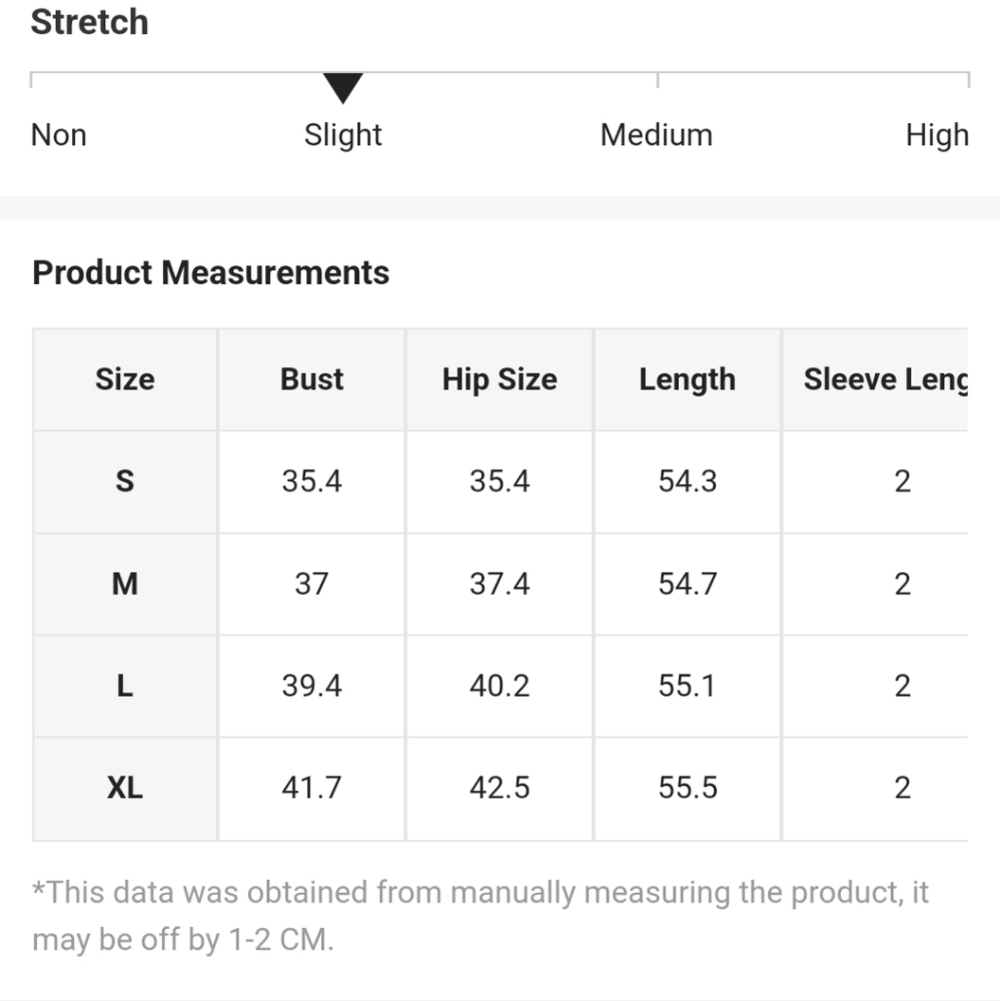Select the Medium stretch label
The width and height of the screenshot is (1000, 1001).
(656, 135)
